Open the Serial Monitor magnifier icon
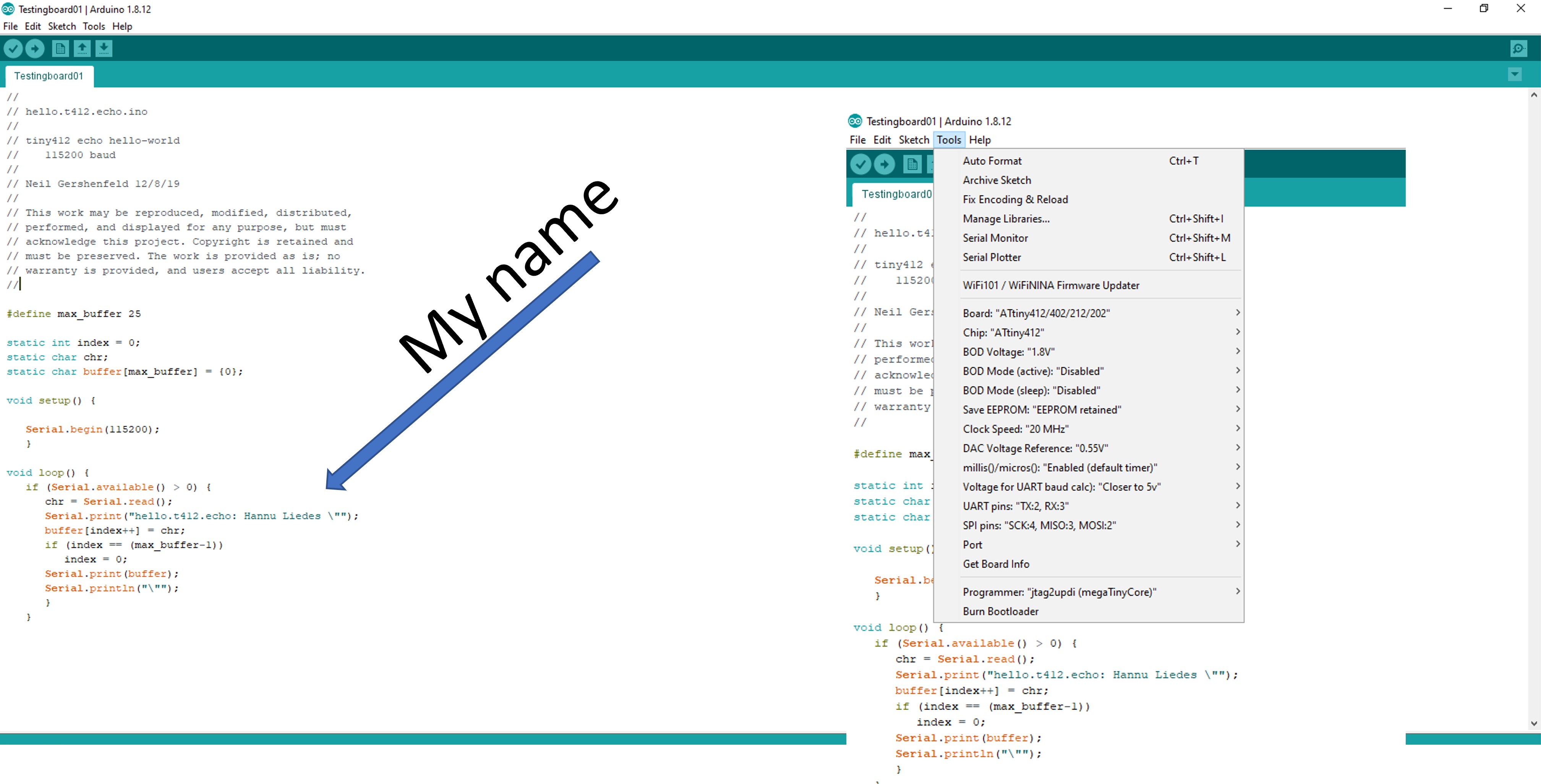Viewport: 1541px width, 784px height. [x=1518, y=48]
